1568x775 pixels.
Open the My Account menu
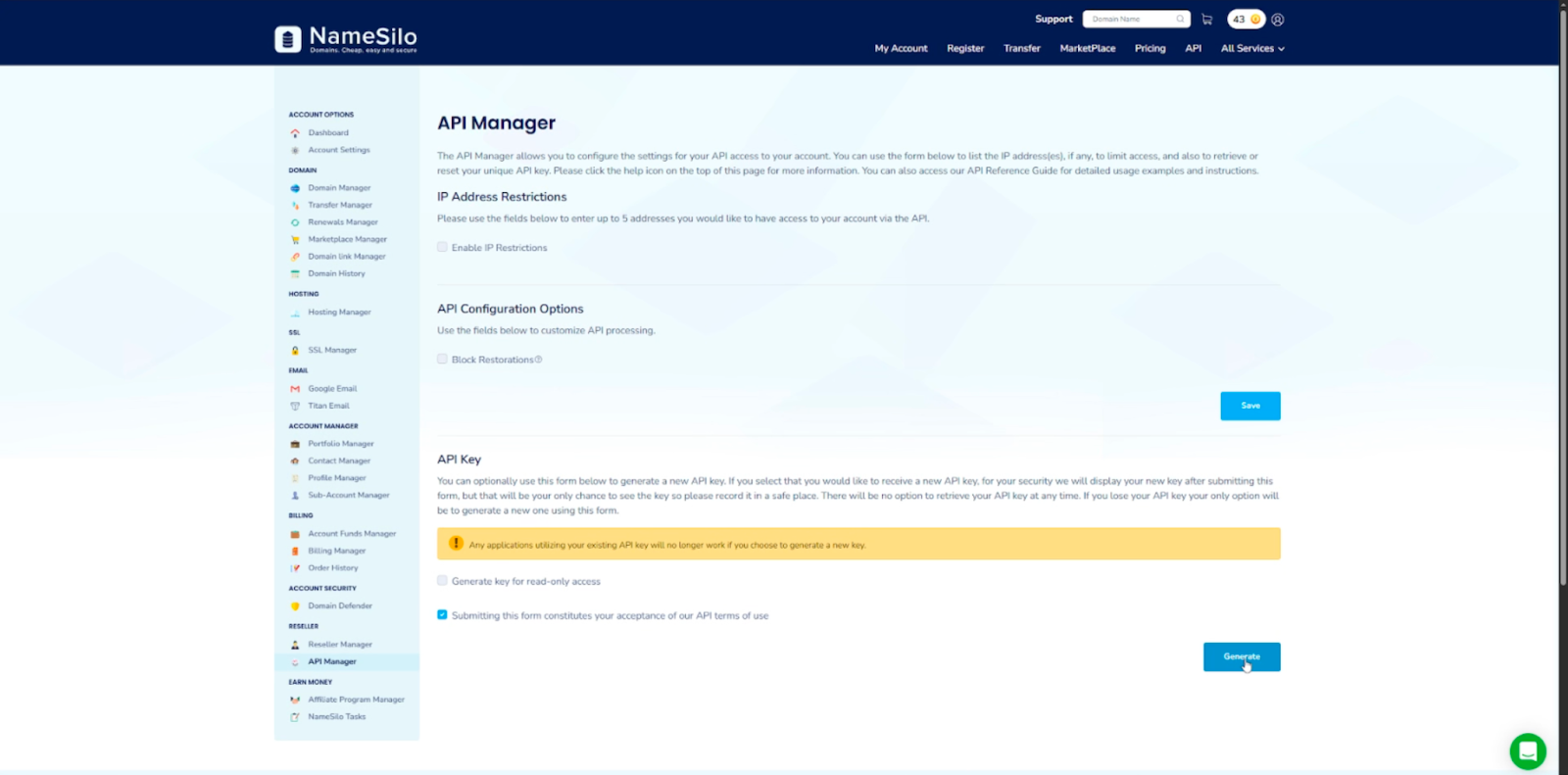tap(901, 48)
